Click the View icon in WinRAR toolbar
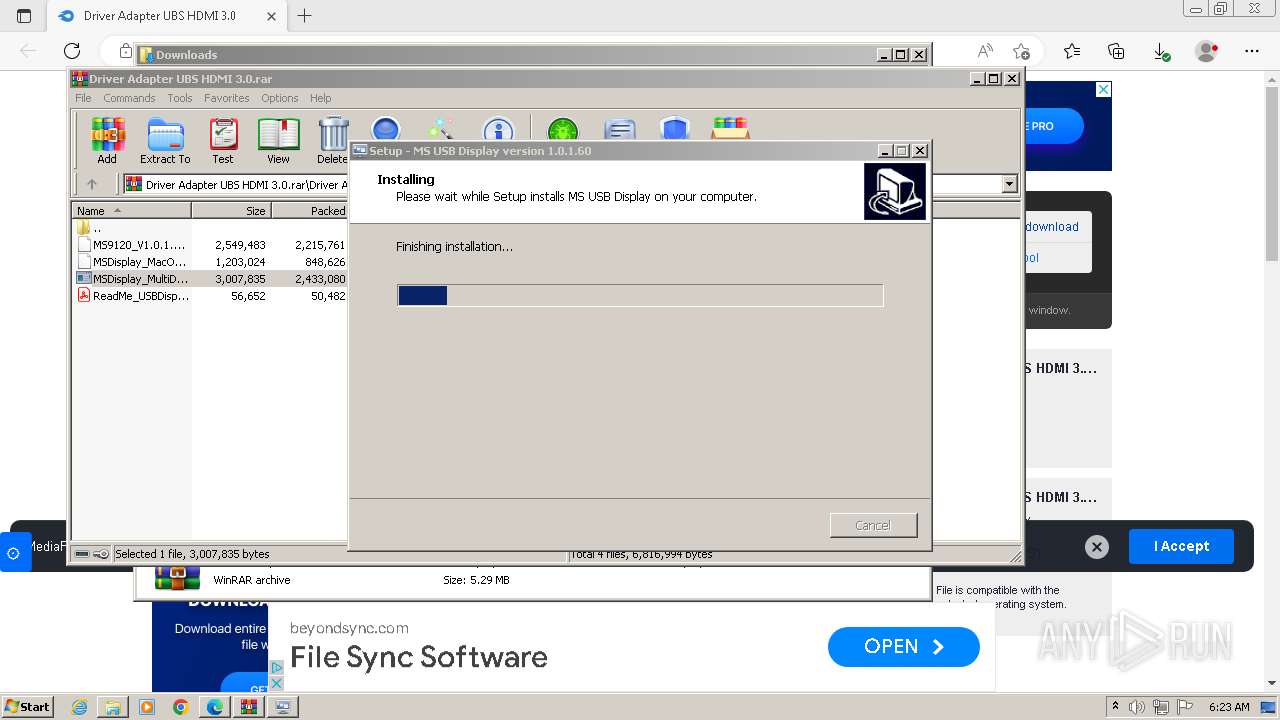Image resolution: width=1280 pixels, height=720 pixels. click(x=278, y=139)
